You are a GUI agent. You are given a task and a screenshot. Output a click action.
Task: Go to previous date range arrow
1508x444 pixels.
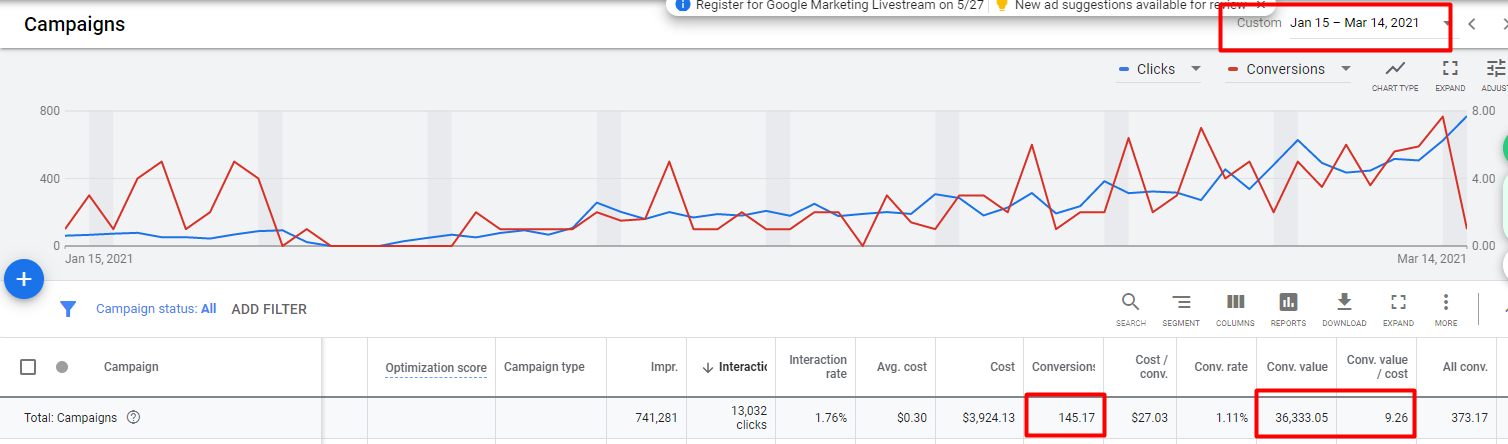pyautogui.click(x=1471, y=24)
